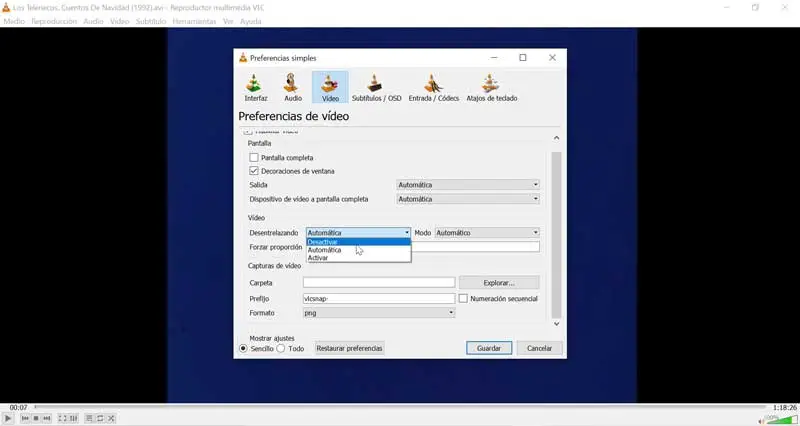800x426 pixels.
Task: Open the Salida dropdown
Action: pyautogui.click(x=468, y=185)
